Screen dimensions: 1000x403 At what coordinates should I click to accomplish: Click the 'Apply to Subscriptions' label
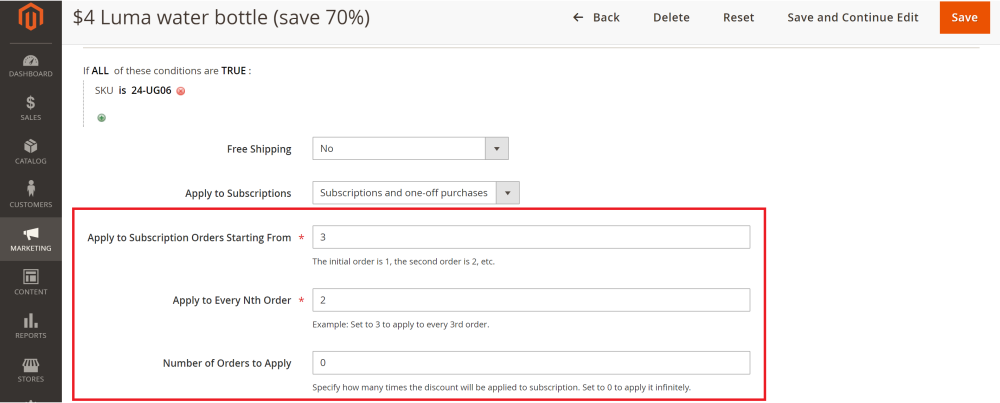click(x=238, y=193)
